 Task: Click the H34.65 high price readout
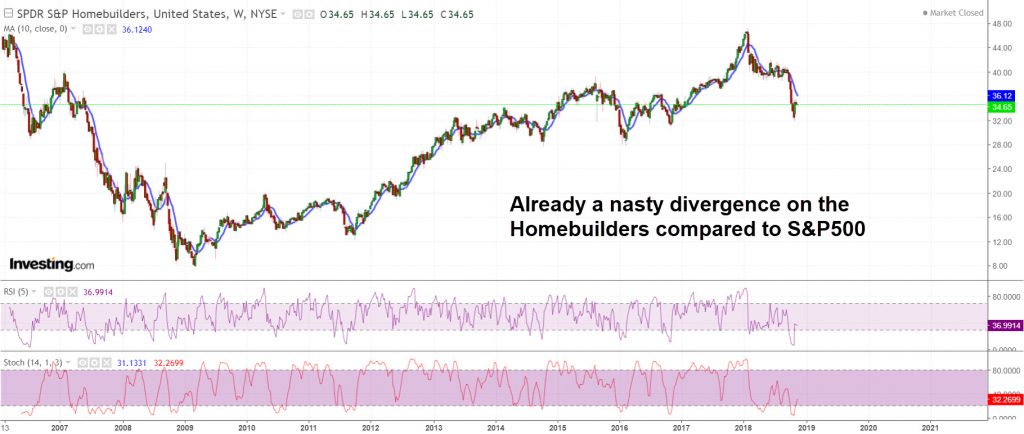(378, 14)
